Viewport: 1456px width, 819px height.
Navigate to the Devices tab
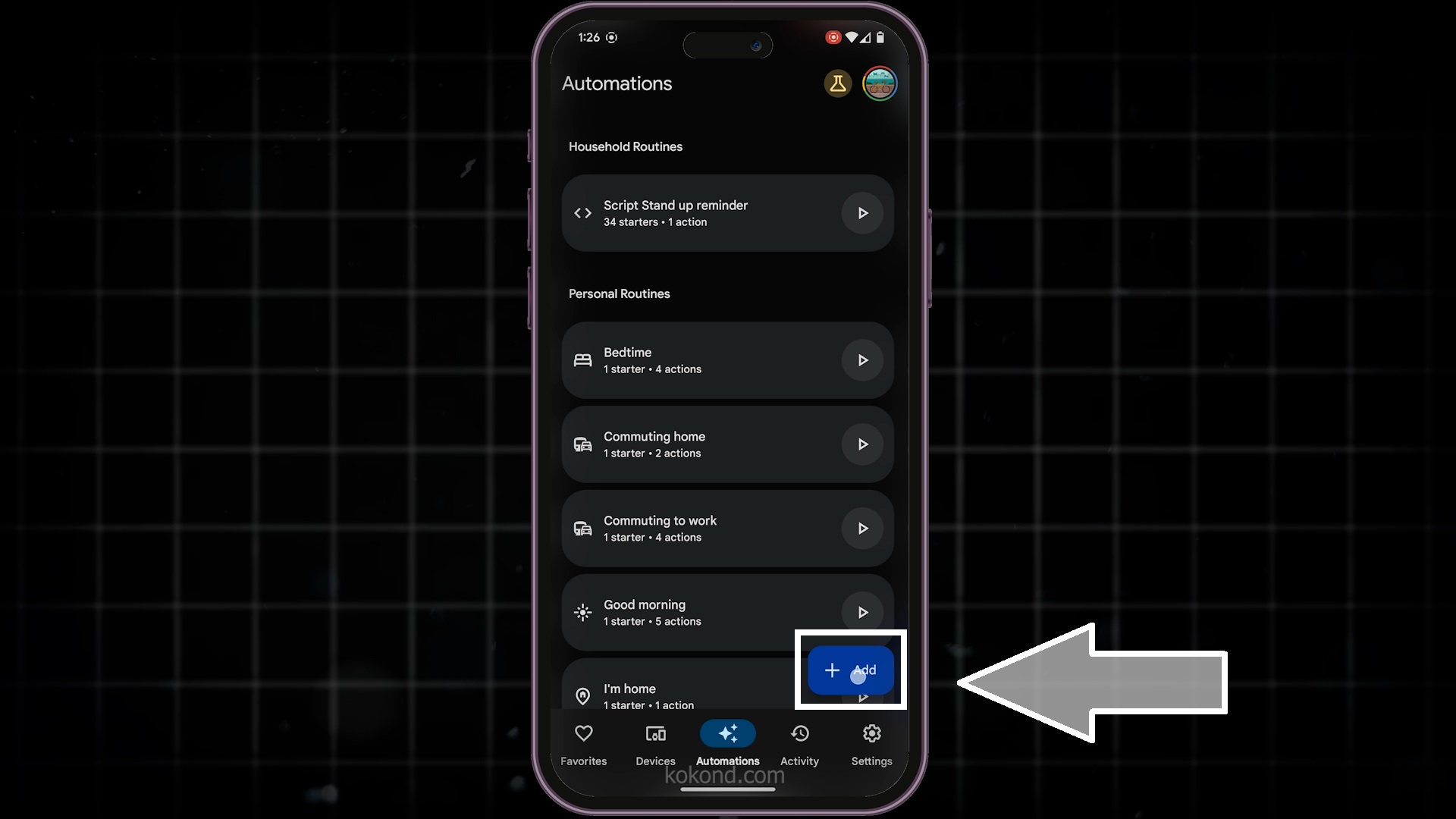pyautogui.click(x=655, y=744)
